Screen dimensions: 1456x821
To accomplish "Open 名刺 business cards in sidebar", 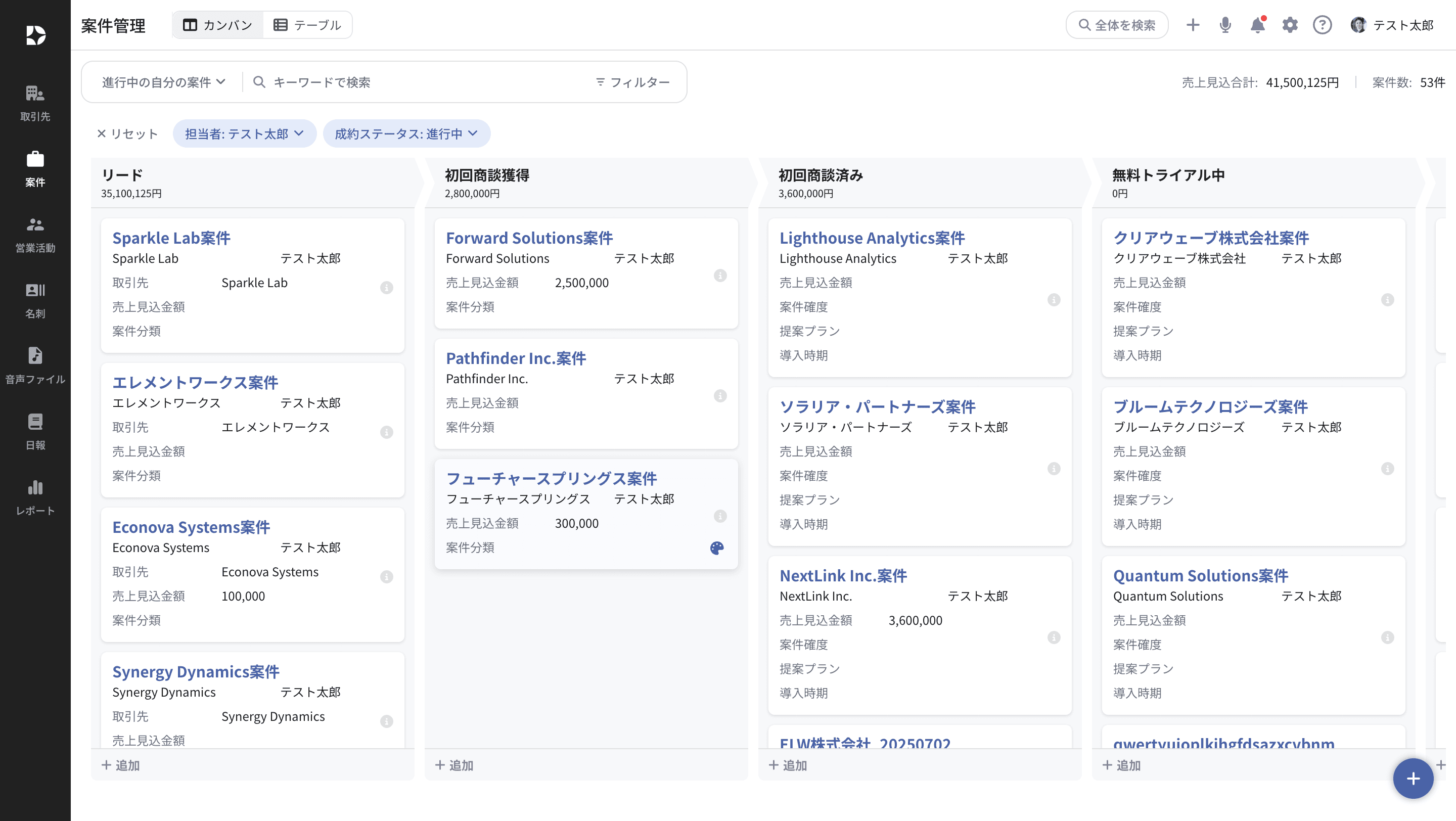I will coord(35,300).
